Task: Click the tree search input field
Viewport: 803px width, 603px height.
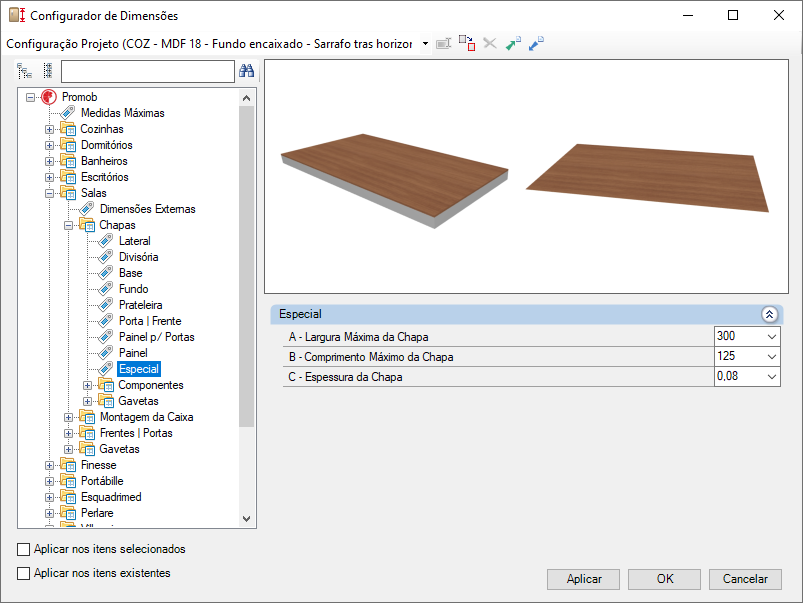Action: click(147, 71)
